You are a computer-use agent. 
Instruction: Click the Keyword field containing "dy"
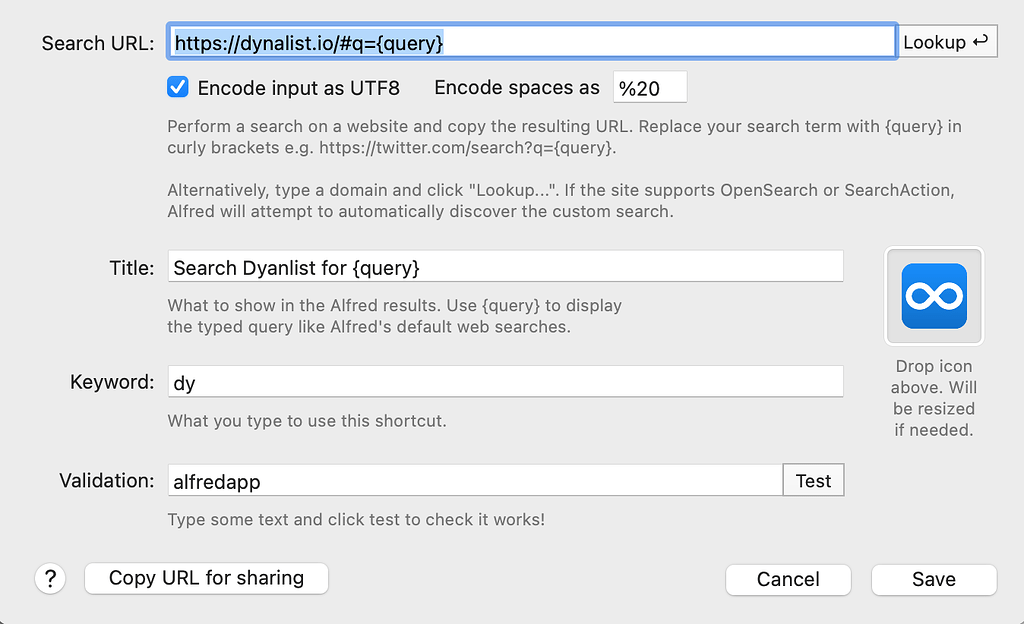(x=505, y=381)
